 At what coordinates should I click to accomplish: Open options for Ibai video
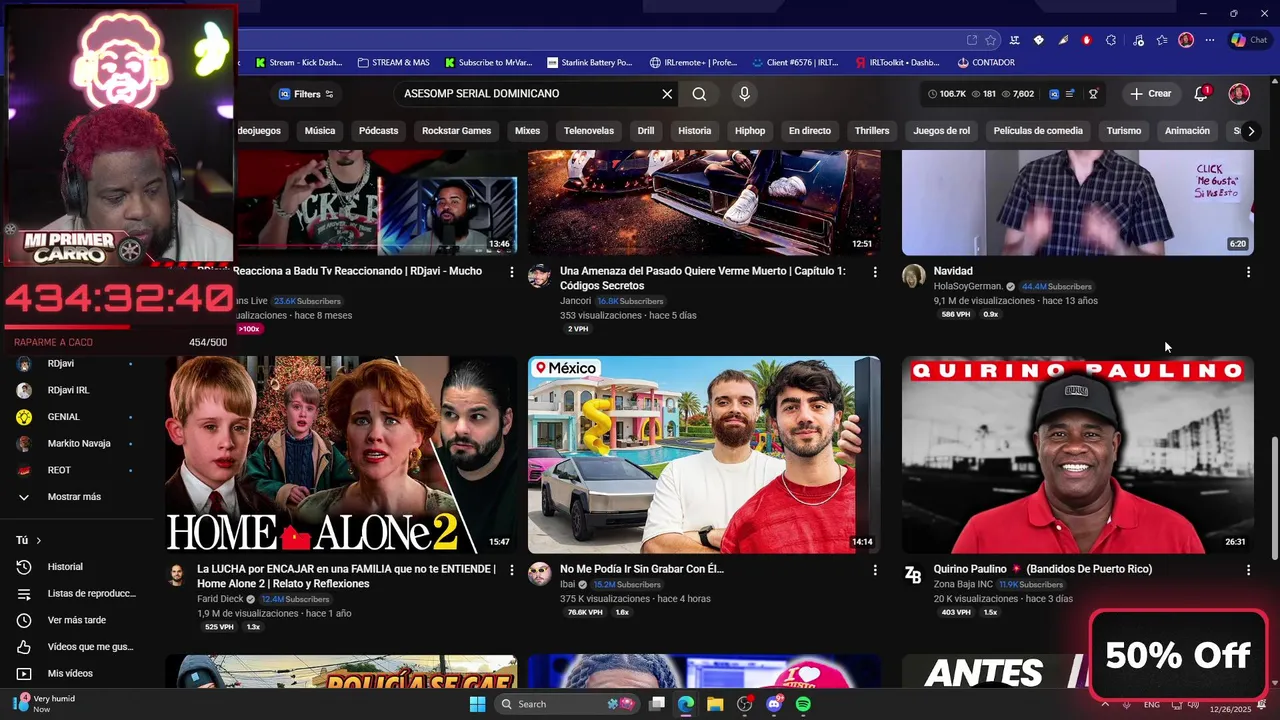(875, 570)
